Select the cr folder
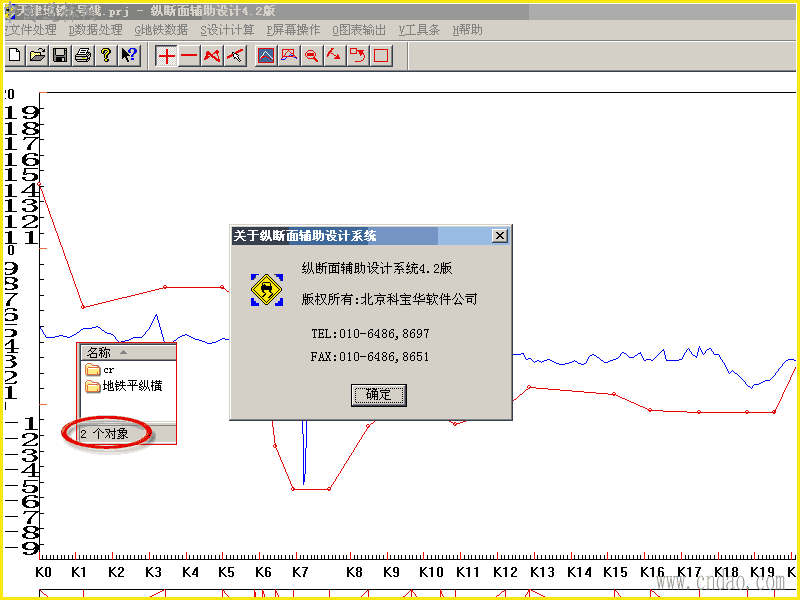This screenshot has width=800, height=600. tap(100, 369)
